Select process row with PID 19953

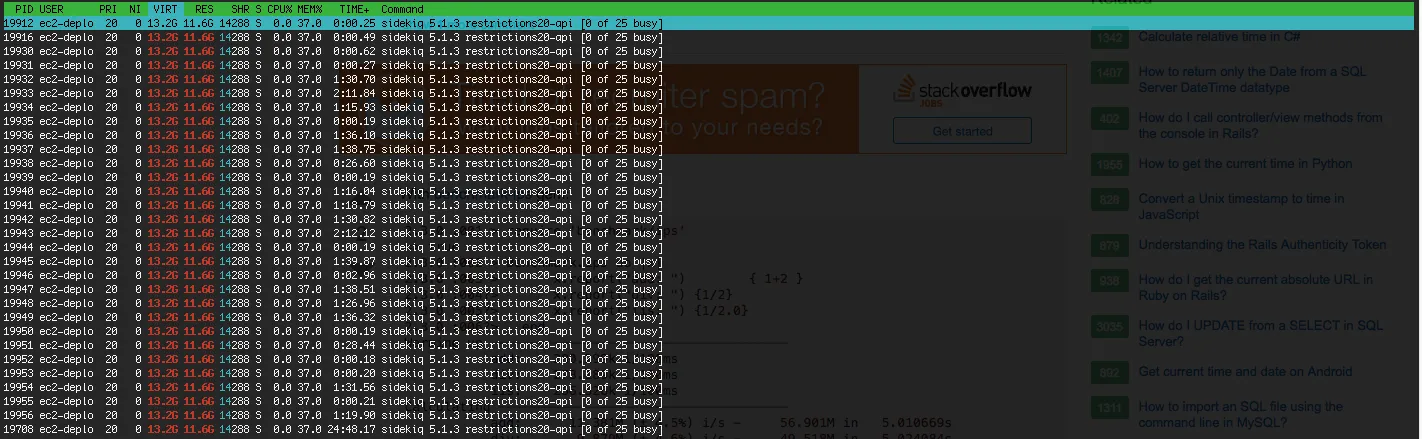[x=333, y=373]
